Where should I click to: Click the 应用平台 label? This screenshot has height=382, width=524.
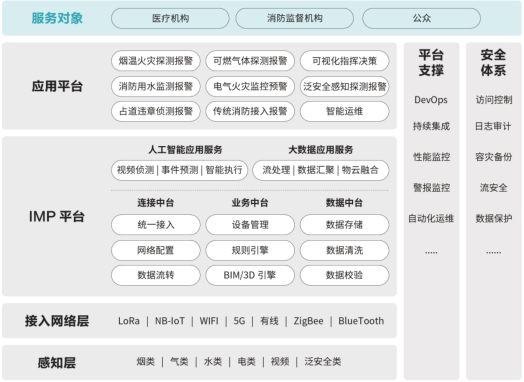[x=57, y=86]
